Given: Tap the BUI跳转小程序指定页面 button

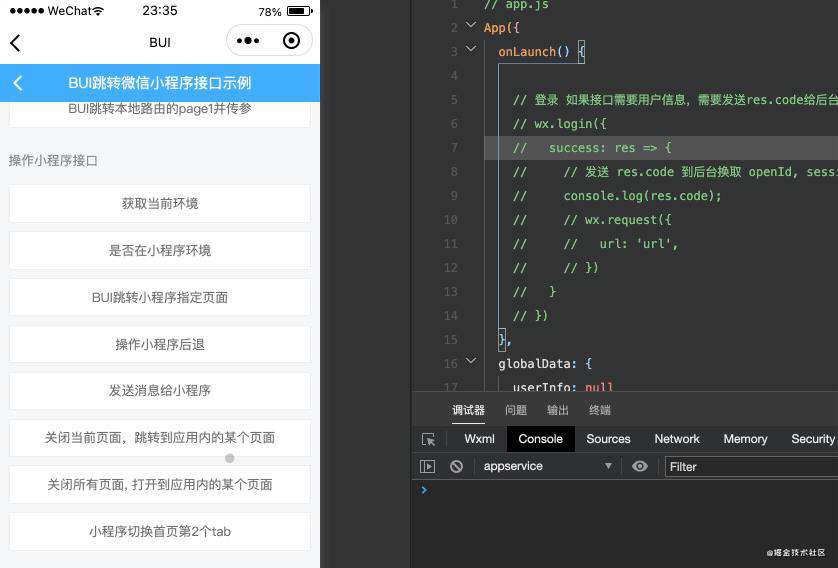Looking at the screenshot, I should [x=160, y=297].
